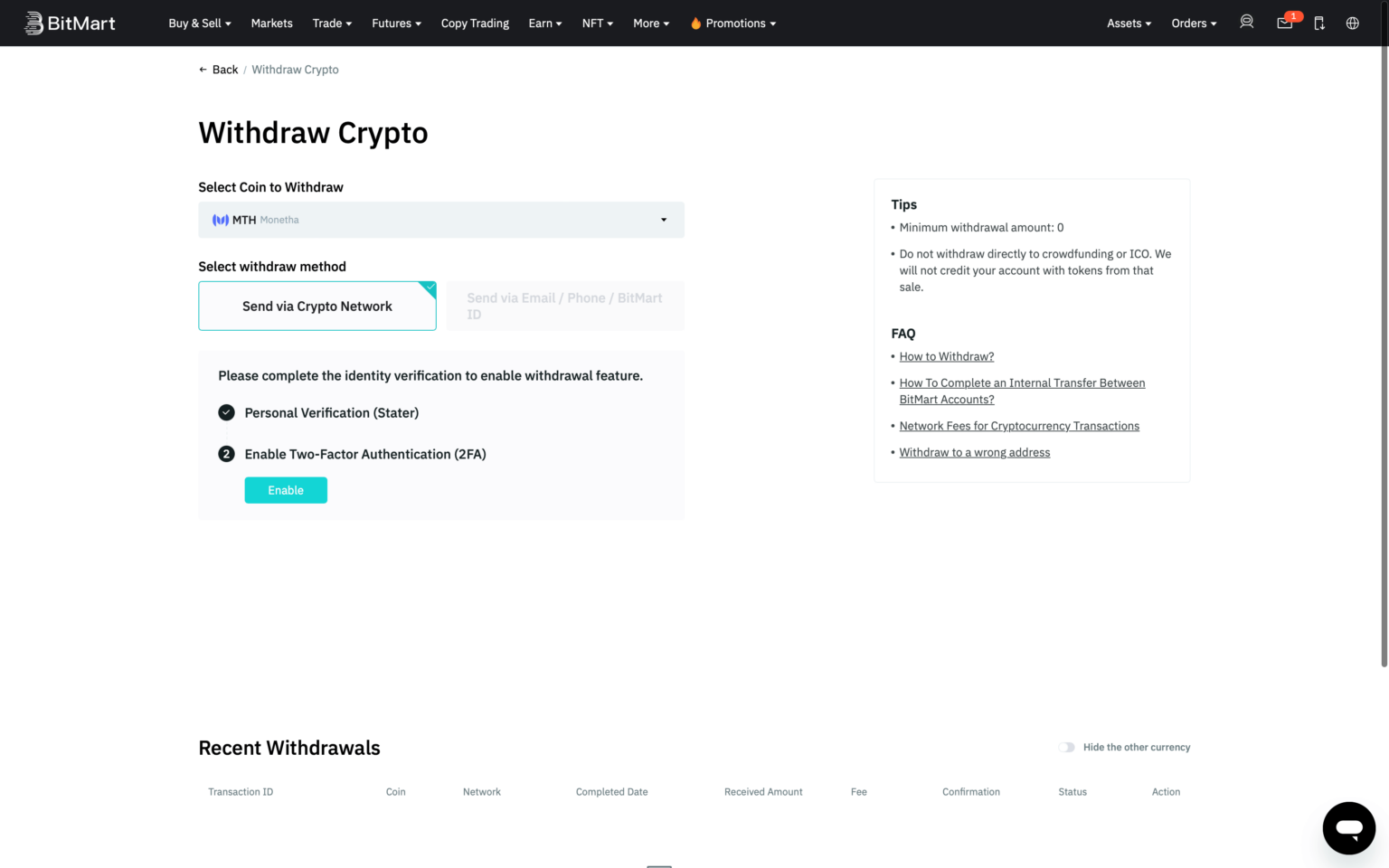Click the Completed Date column header
Screen dimensions: 1389x868
tap(611, 792)
